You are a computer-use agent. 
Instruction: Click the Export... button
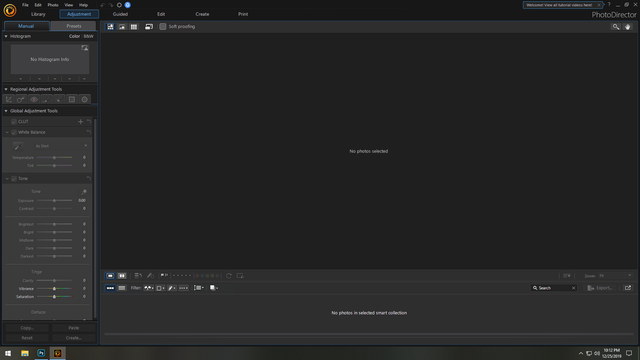600,288
